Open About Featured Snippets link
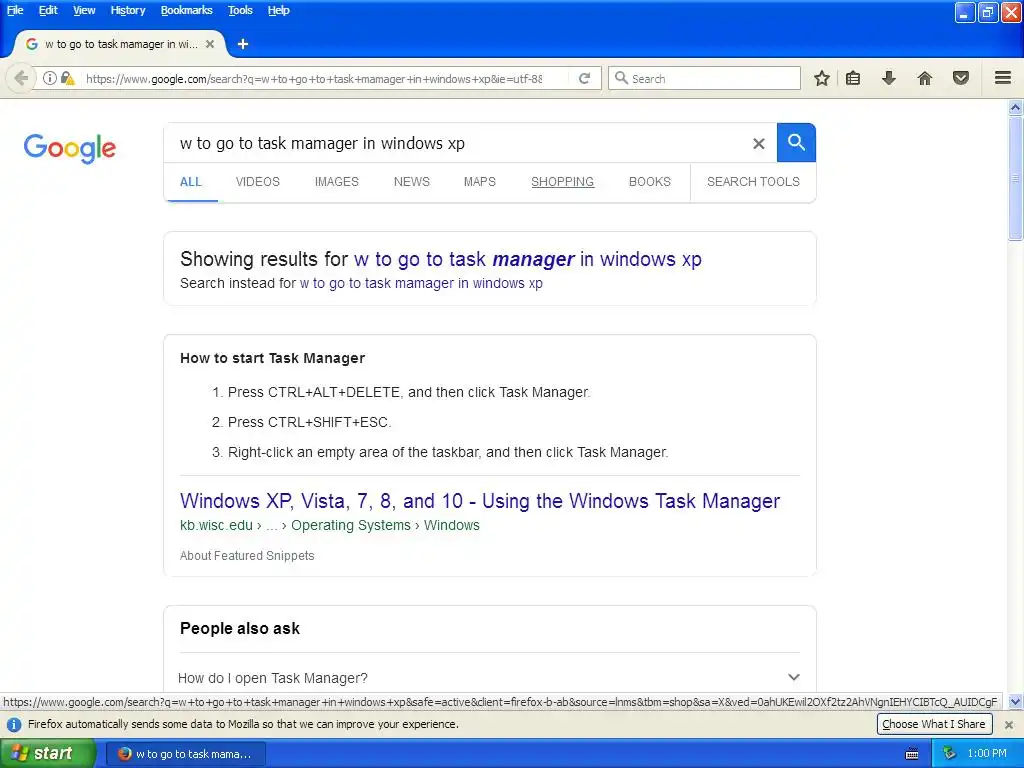The width and height of the screenshot is (1024, 768). [248, 556]
